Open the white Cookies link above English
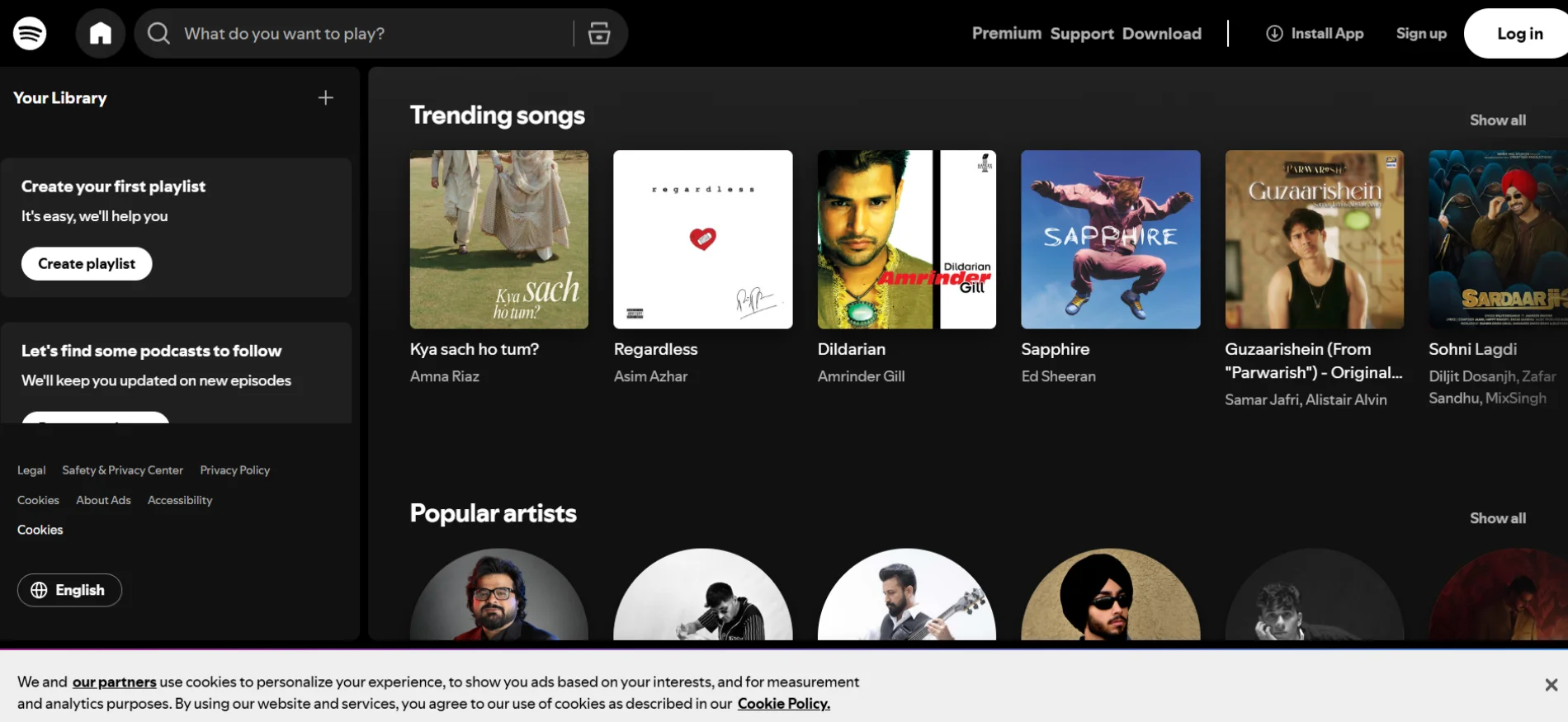Viewport: 1568px width, 722px height. 40,530
